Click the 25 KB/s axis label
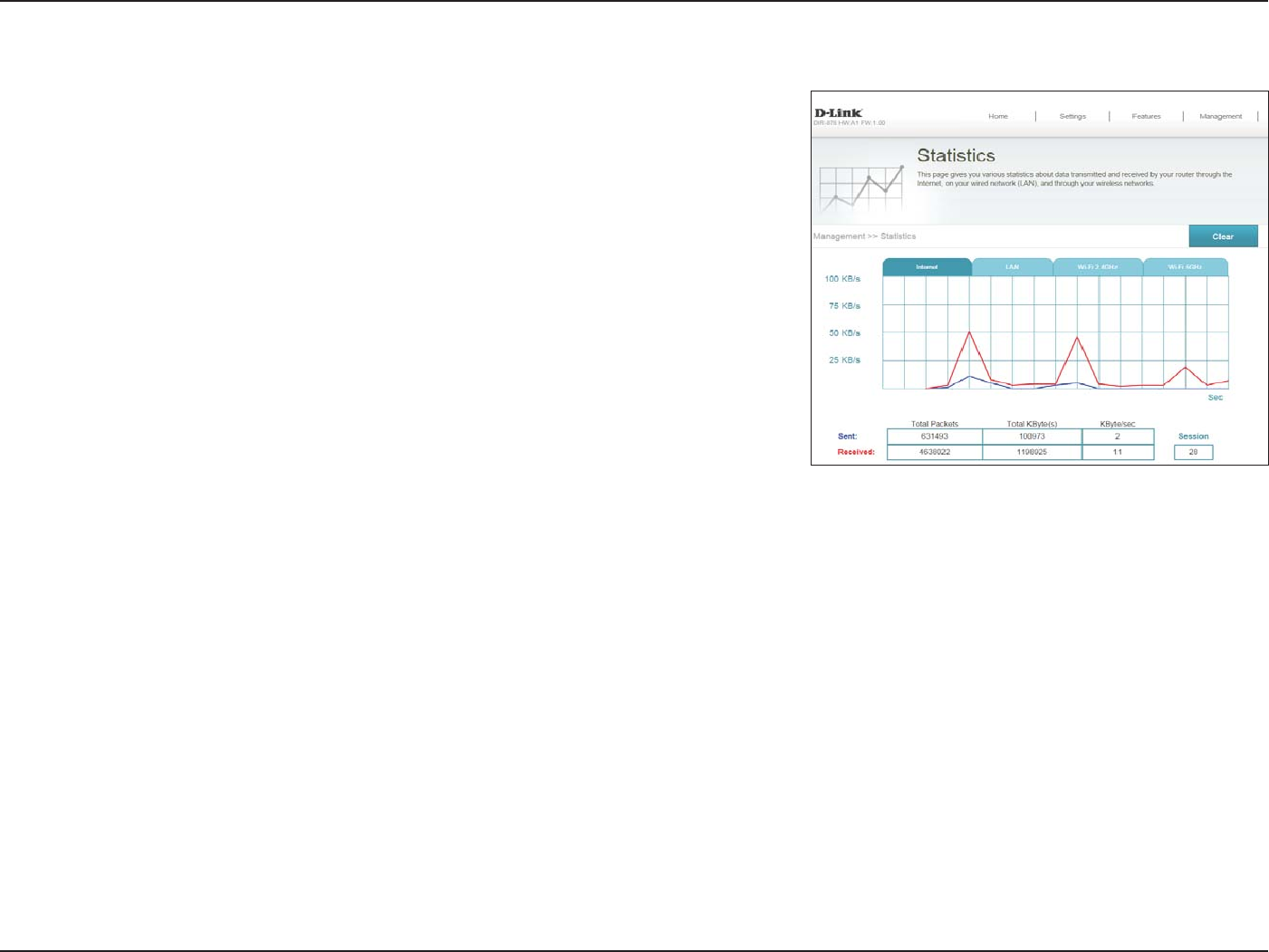The height and width of the screenshot is (952, 1269). pyautogui.click(x=844, y=361)
